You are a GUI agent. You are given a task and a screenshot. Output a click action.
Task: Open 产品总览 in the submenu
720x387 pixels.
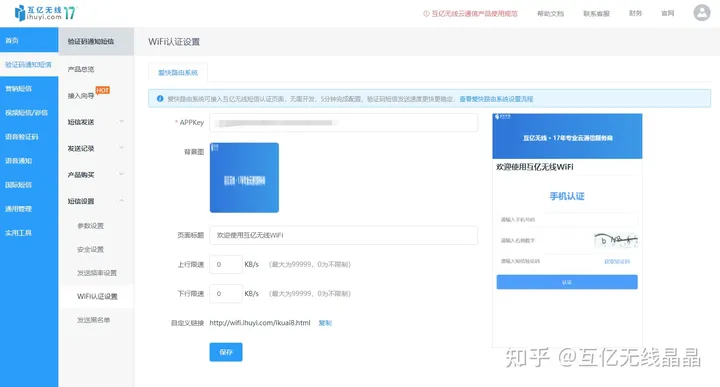click(x=81, y=69)
